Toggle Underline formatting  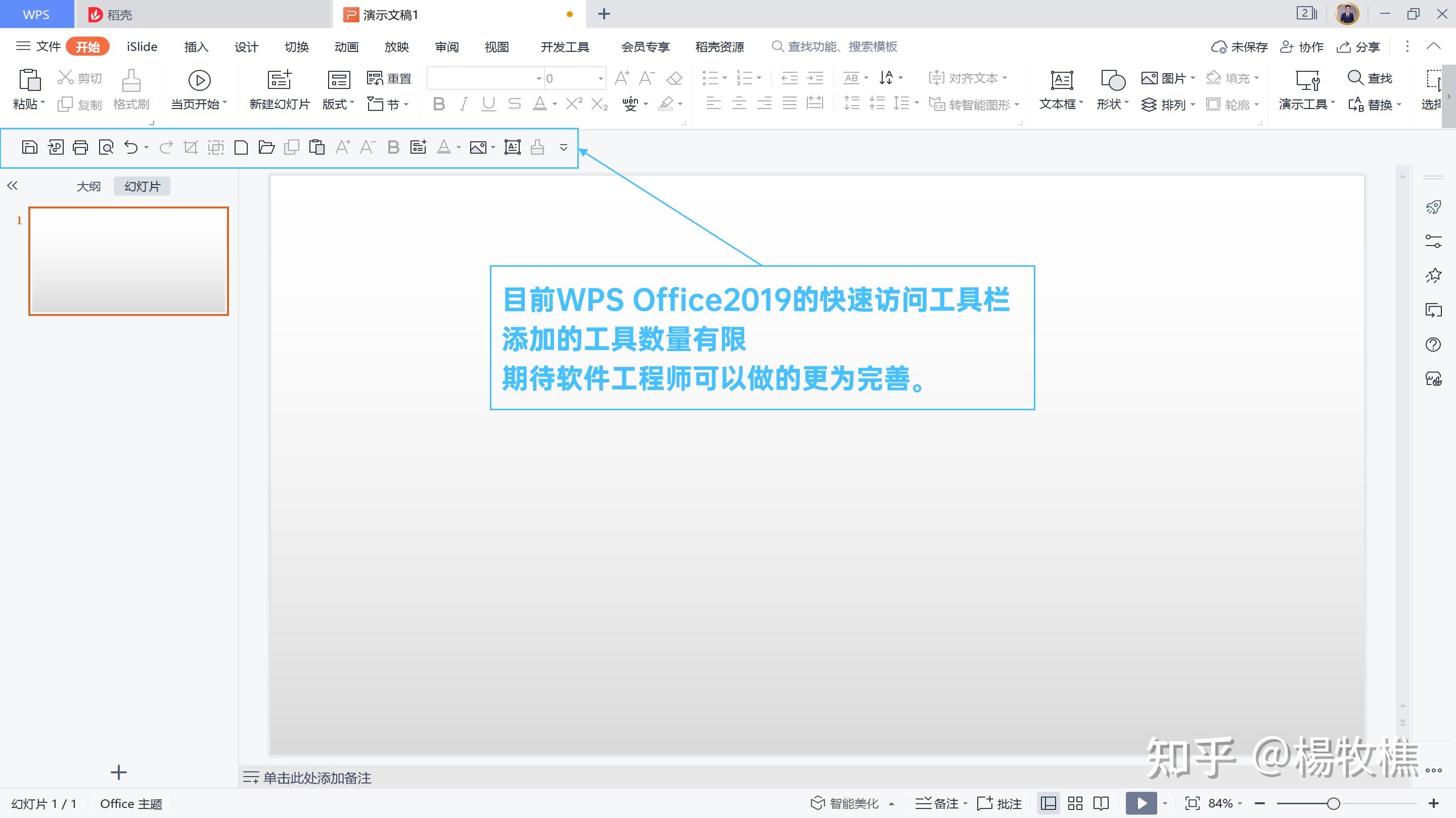pyautogui.click(x=488, y=104)
